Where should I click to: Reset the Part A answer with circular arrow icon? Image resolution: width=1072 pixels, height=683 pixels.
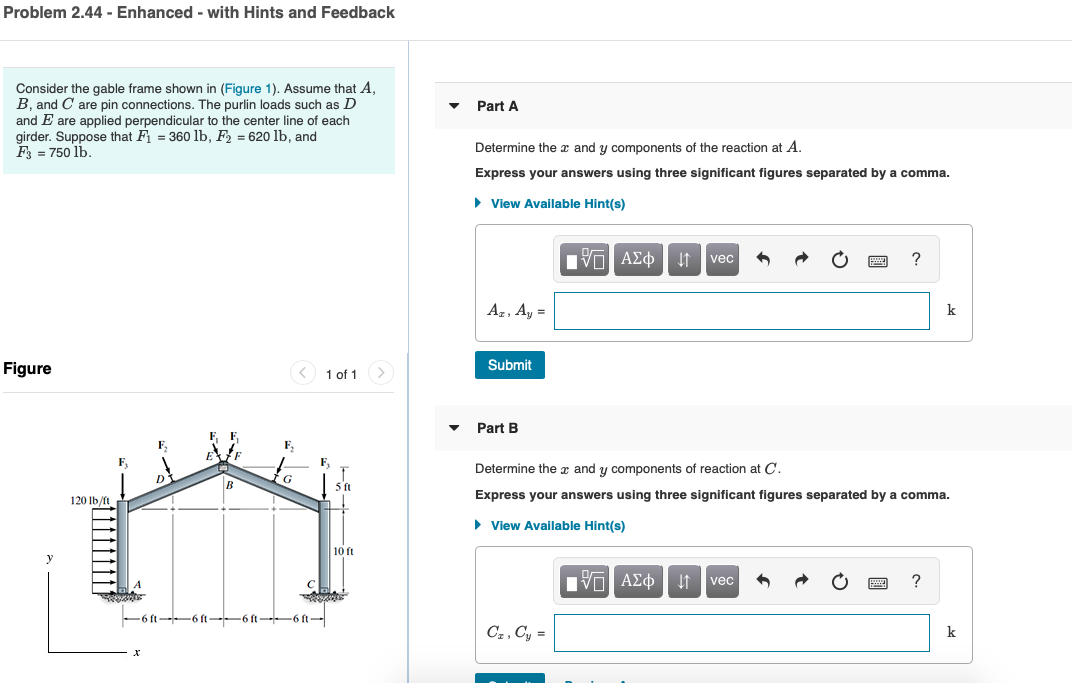pyautogui.click(x=838, y=258)
